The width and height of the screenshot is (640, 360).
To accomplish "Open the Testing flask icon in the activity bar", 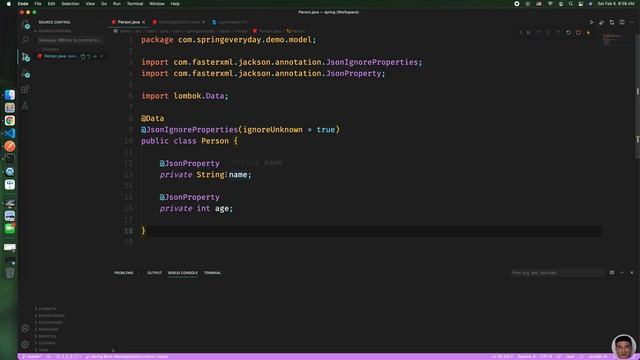I will tap(25, 105).
